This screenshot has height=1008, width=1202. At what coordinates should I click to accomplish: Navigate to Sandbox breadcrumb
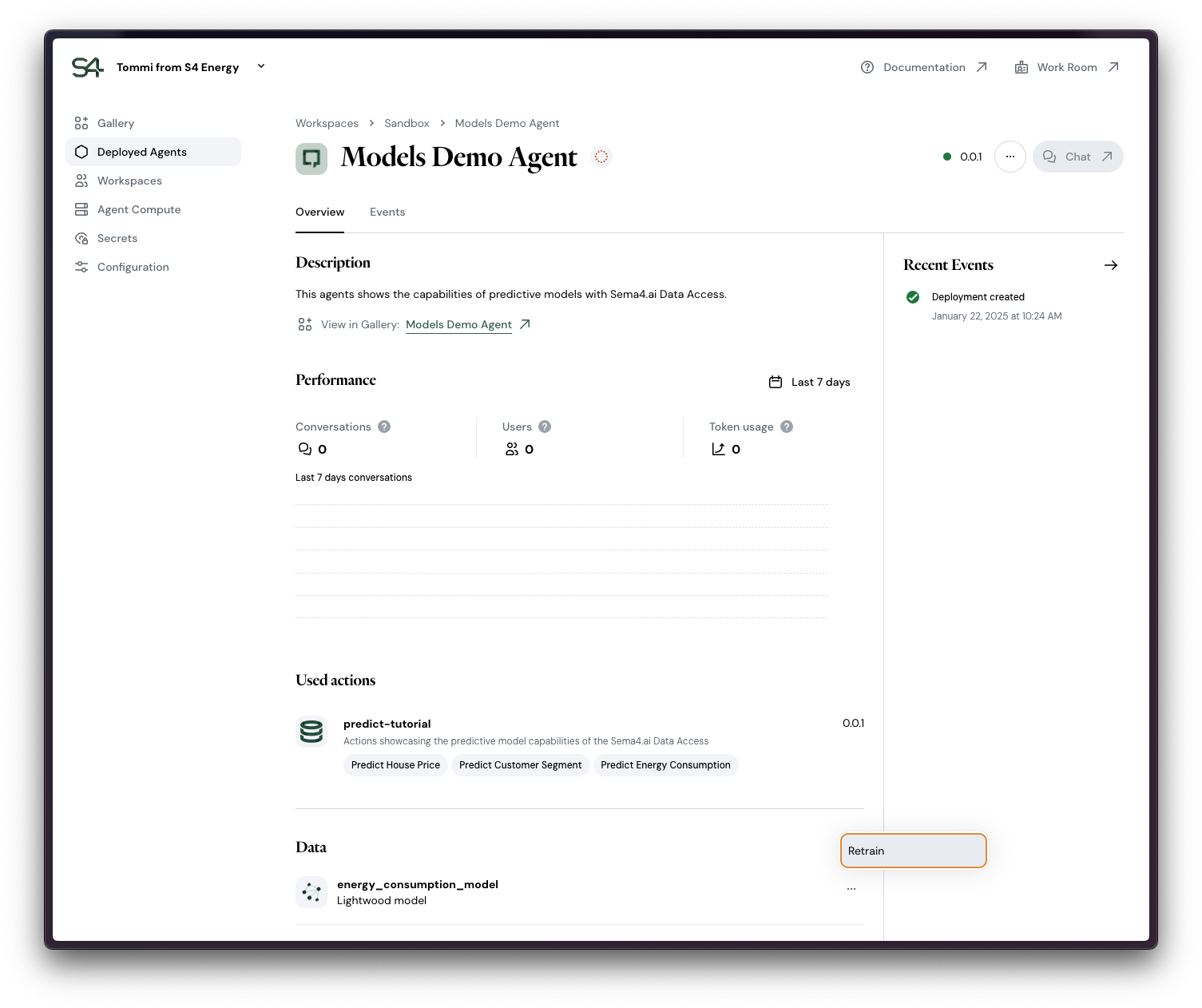(x=407, y=123)
